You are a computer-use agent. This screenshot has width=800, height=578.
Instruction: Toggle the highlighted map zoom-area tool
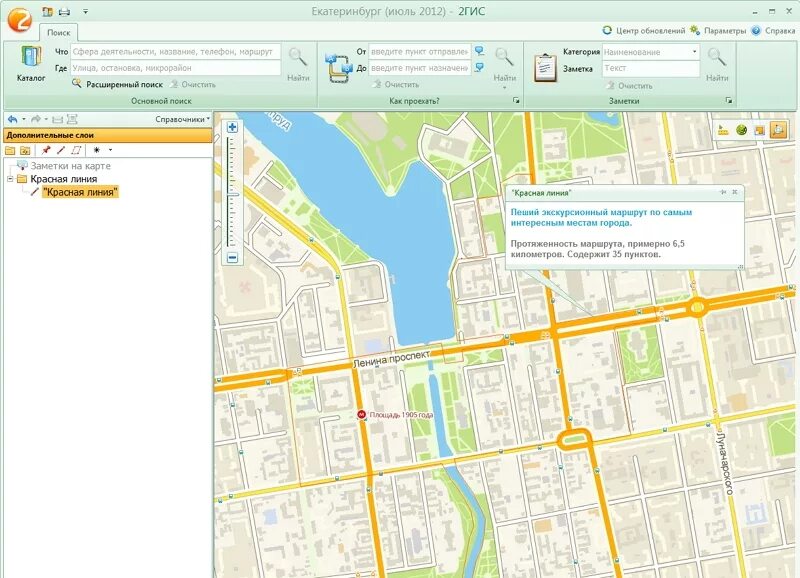click(x=778, y=130)
